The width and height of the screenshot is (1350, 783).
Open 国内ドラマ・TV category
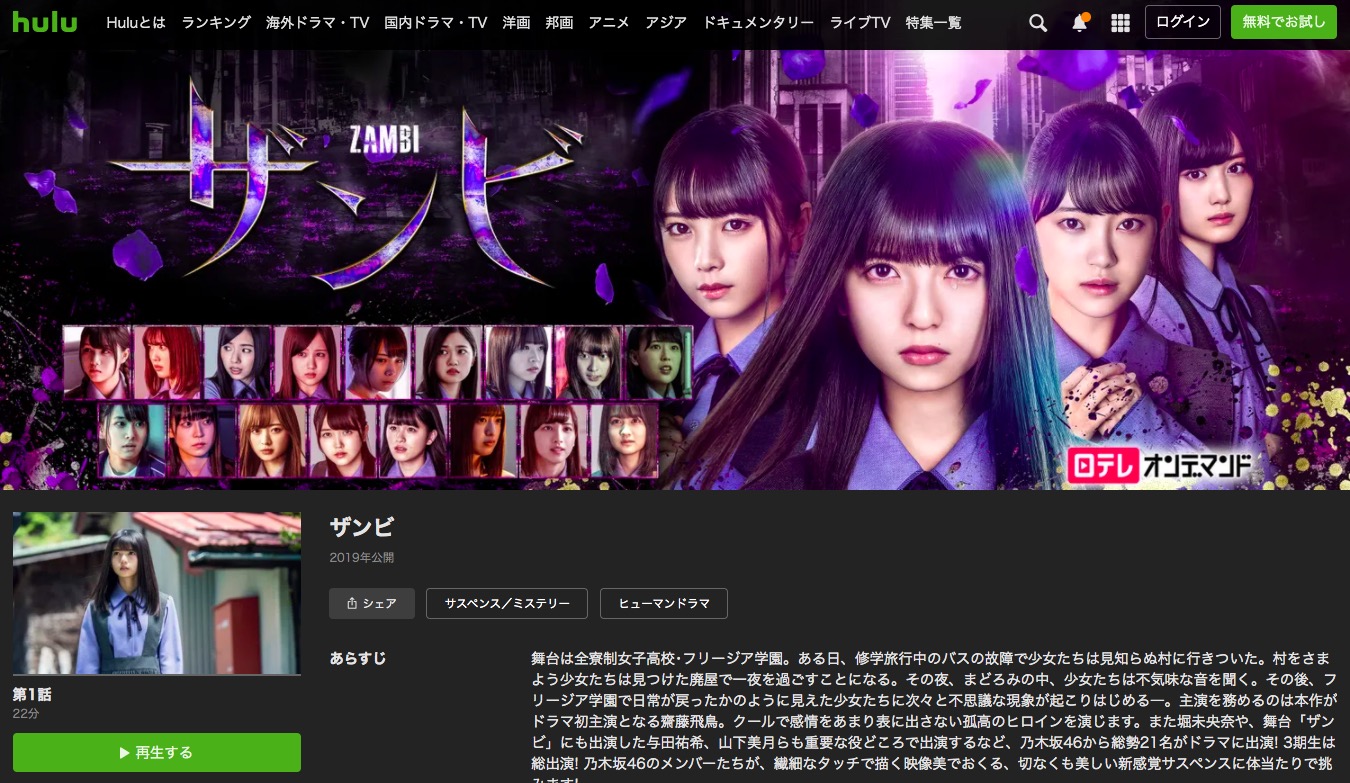click(435, 22)
